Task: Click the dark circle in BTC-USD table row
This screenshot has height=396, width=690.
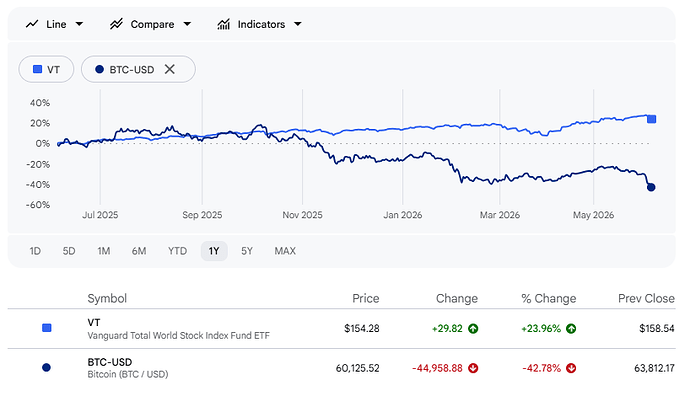Action: pyautogui.click(x=46, y=367)
